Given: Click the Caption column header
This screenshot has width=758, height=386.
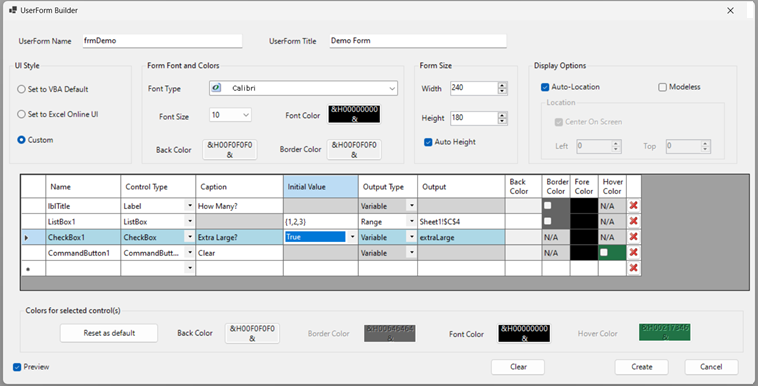Looking at the screenshot, I should pos(239,187).
